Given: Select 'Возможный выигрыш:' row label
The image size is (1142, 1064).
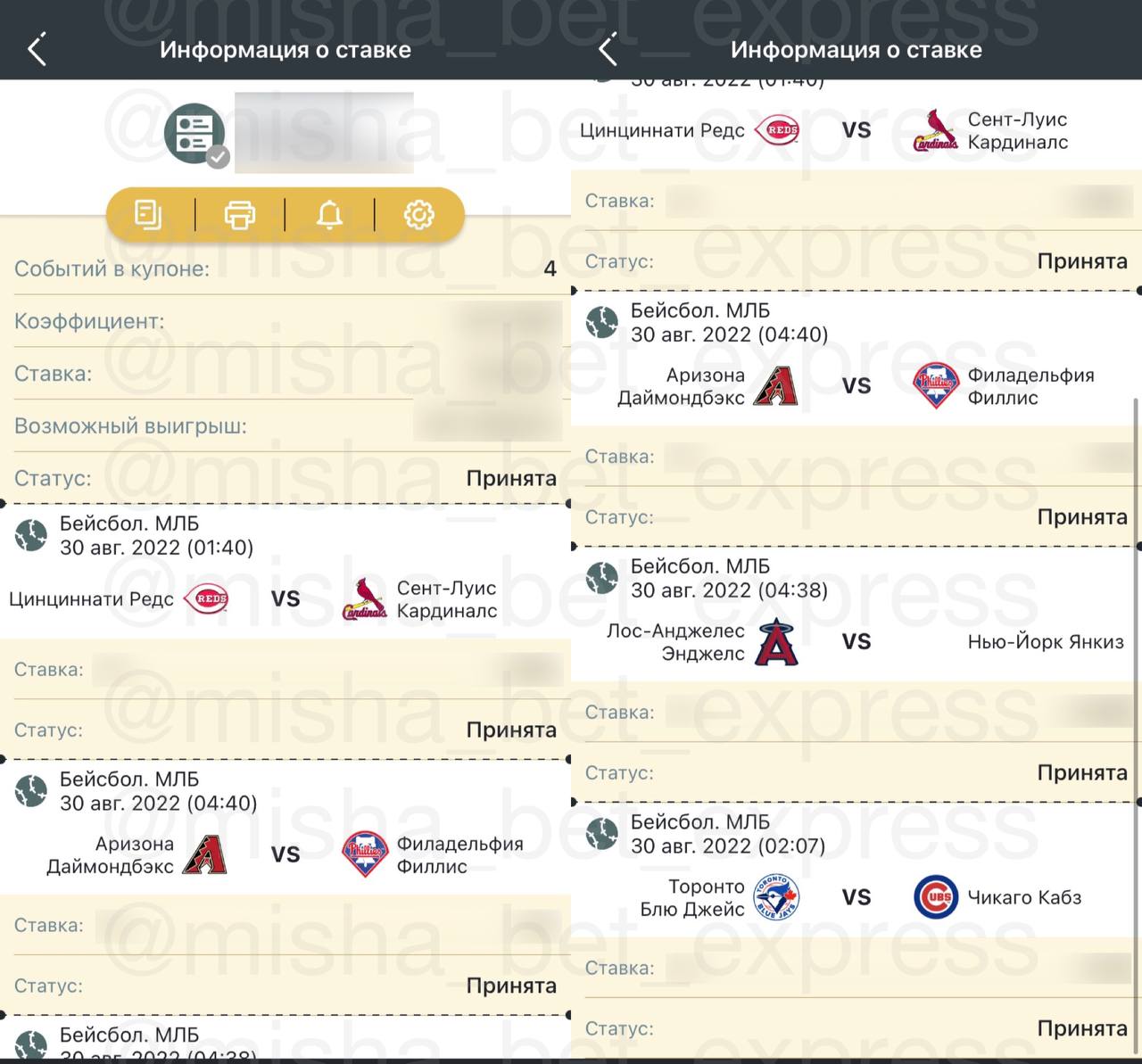Looking at the screenshot, I should (x=130, y=425).
